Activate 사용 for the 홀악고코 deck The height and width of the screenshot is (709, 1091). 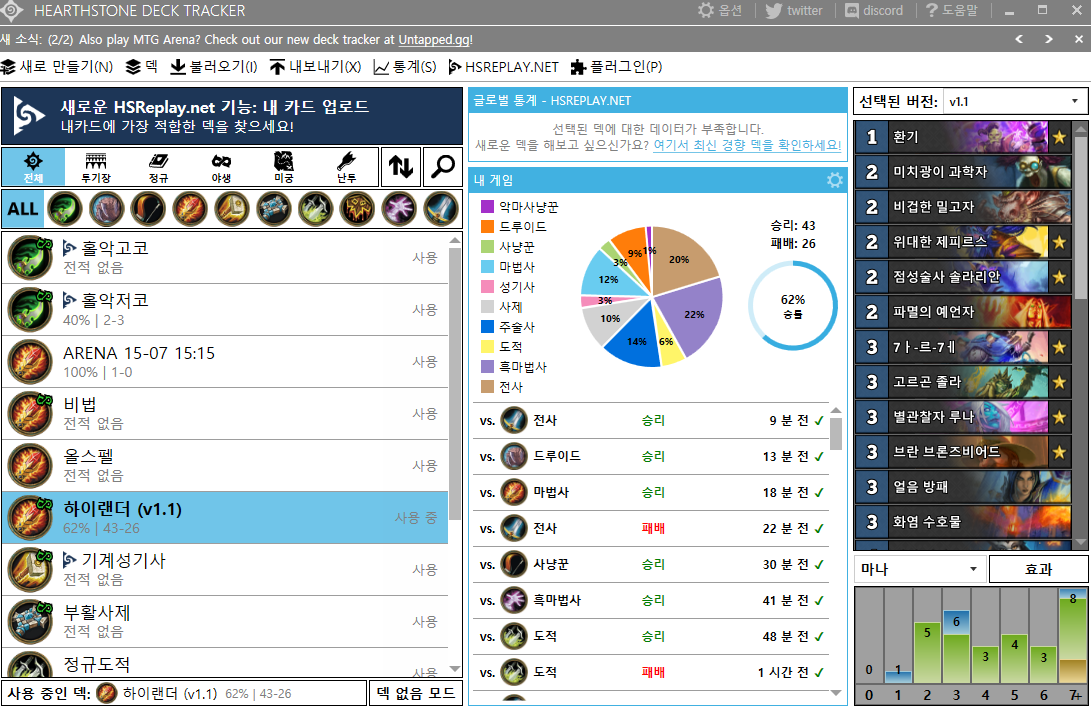coord(424,257)
